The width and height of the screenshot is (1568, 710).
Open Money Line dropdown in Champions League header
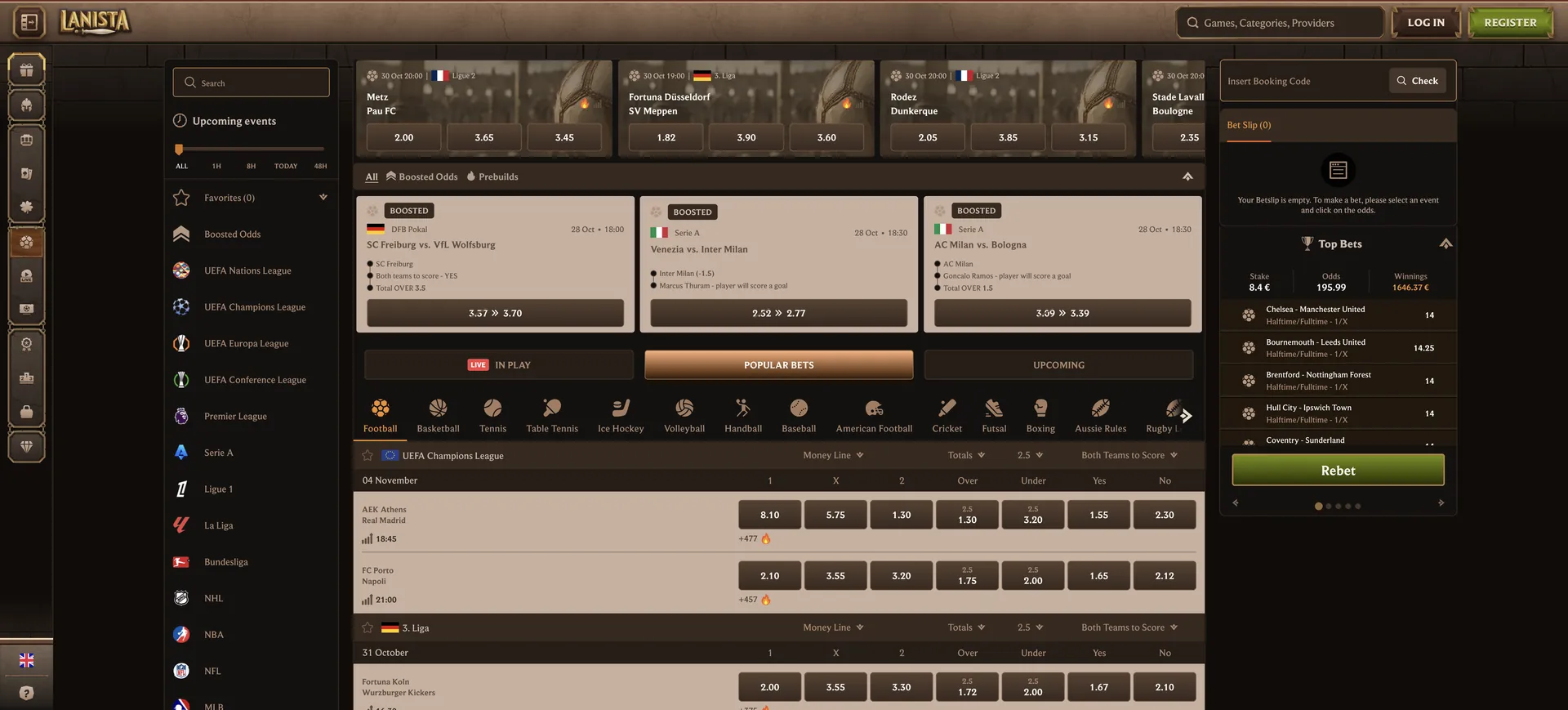[x=833, y=455]
